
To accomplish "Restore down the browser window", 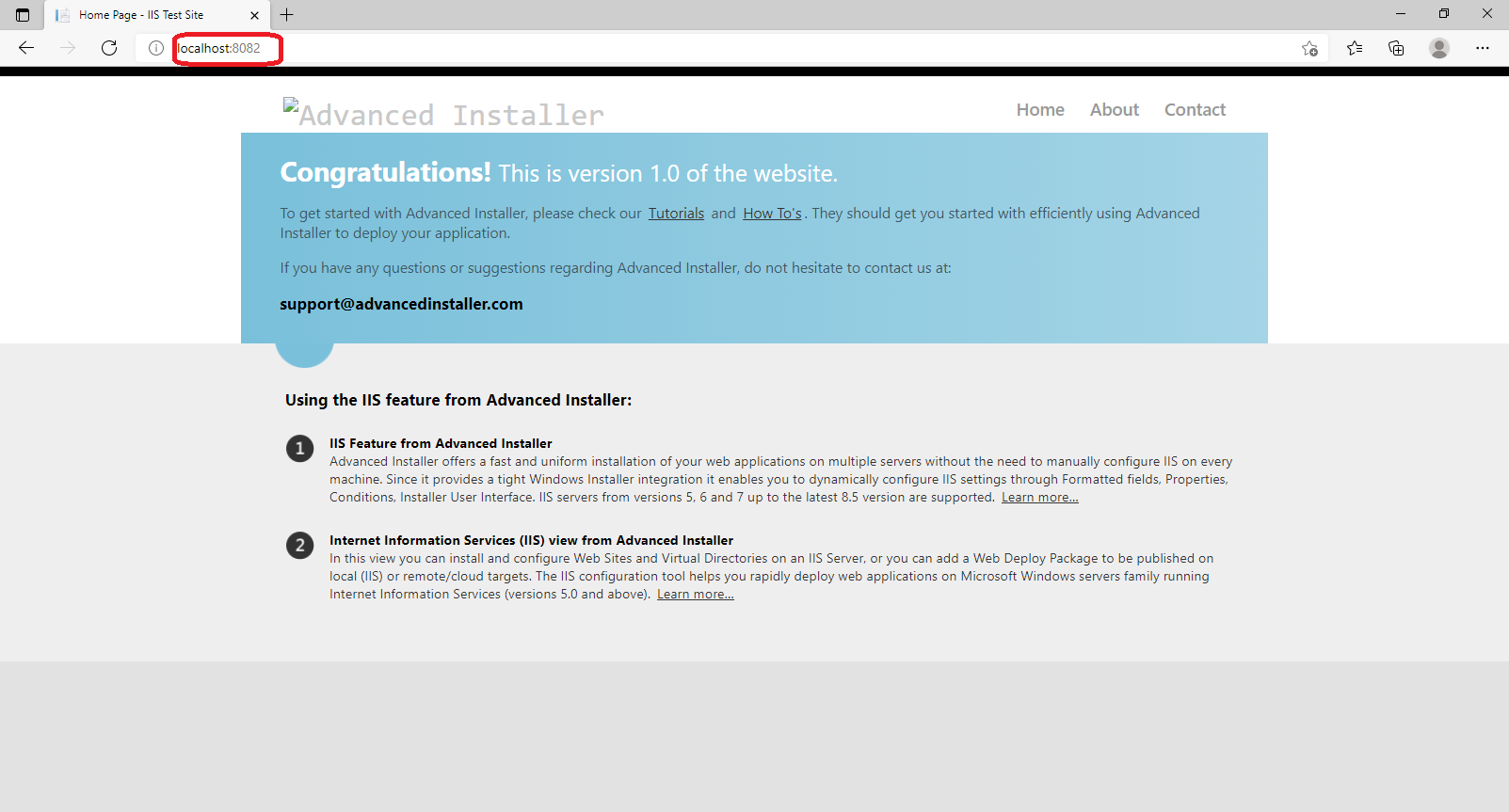I will tap(1443, 14).
